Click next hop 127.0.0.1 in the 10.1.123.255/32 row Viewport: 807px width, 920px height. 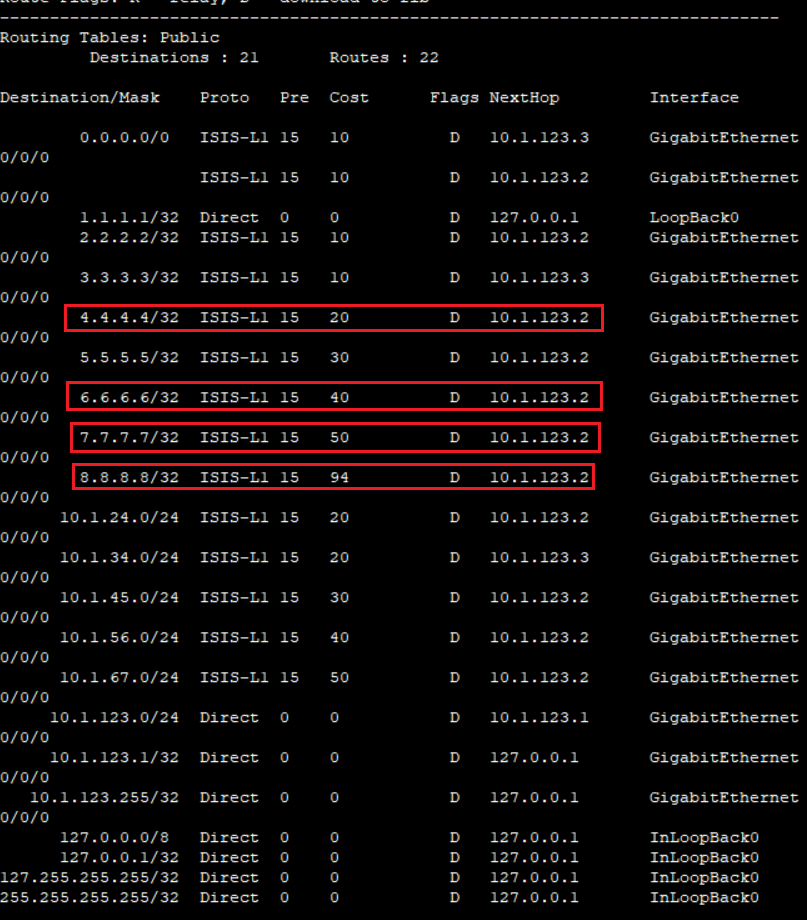click(534, 797)
